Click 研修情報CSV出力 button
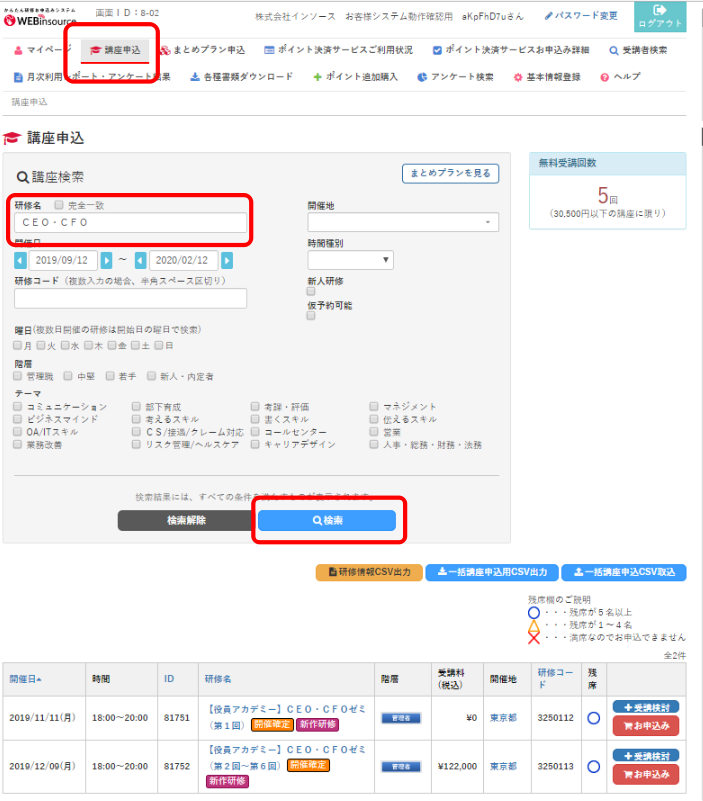Image resolution: width=703 pixels, height=801 pixels. click(369, 572)
